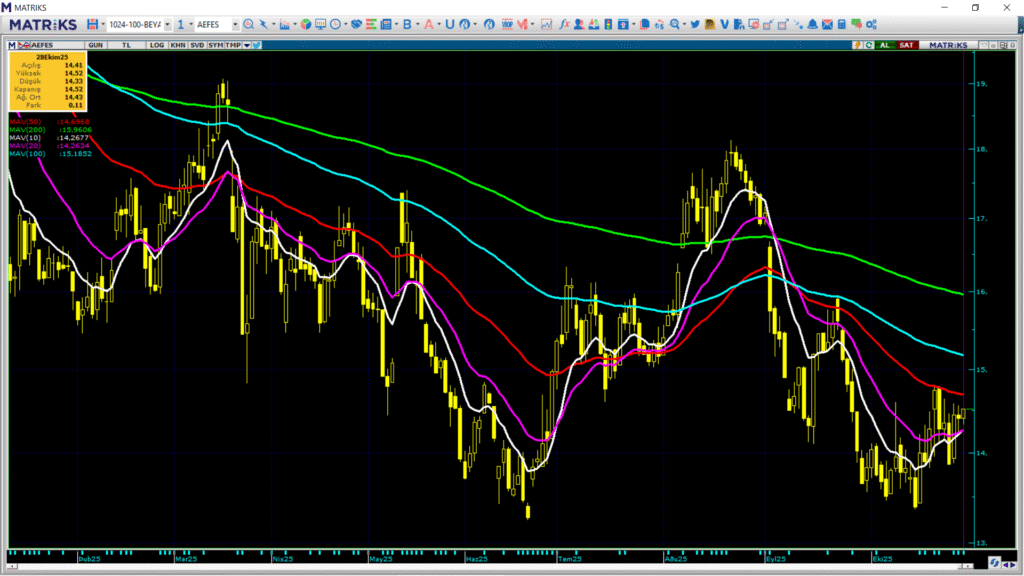Expand the TMP dropdown arrow
Image resolution: width=1024 pixels, height=576 pixels.
tap(246, 45)
